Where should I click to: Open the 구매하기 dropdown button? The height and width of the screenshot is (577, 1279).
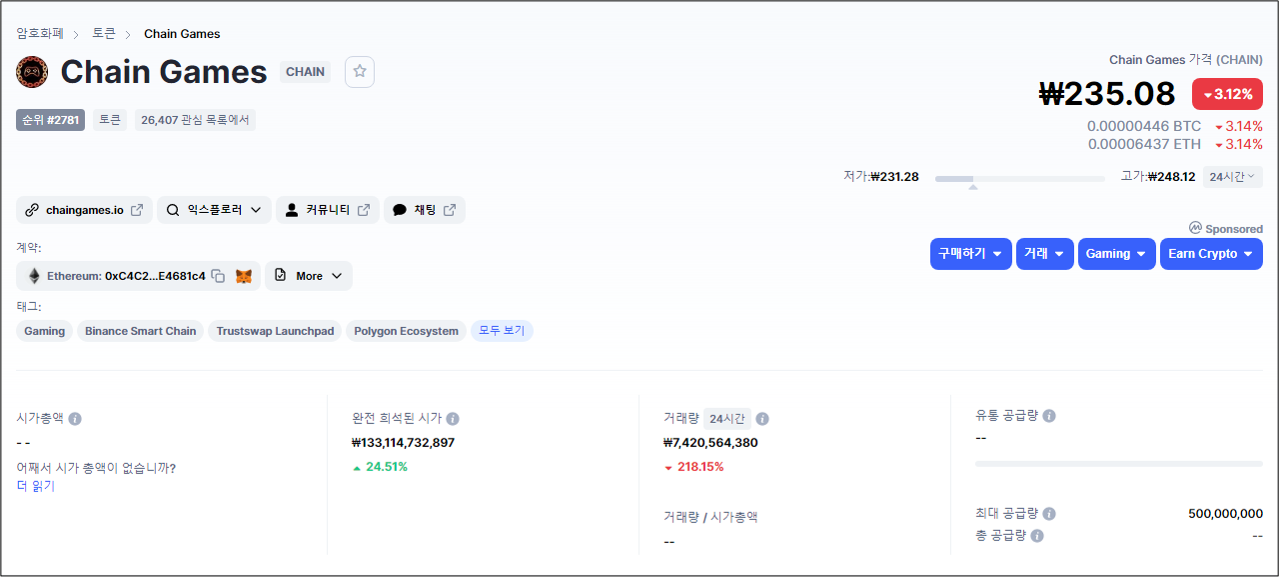(970, 254)
